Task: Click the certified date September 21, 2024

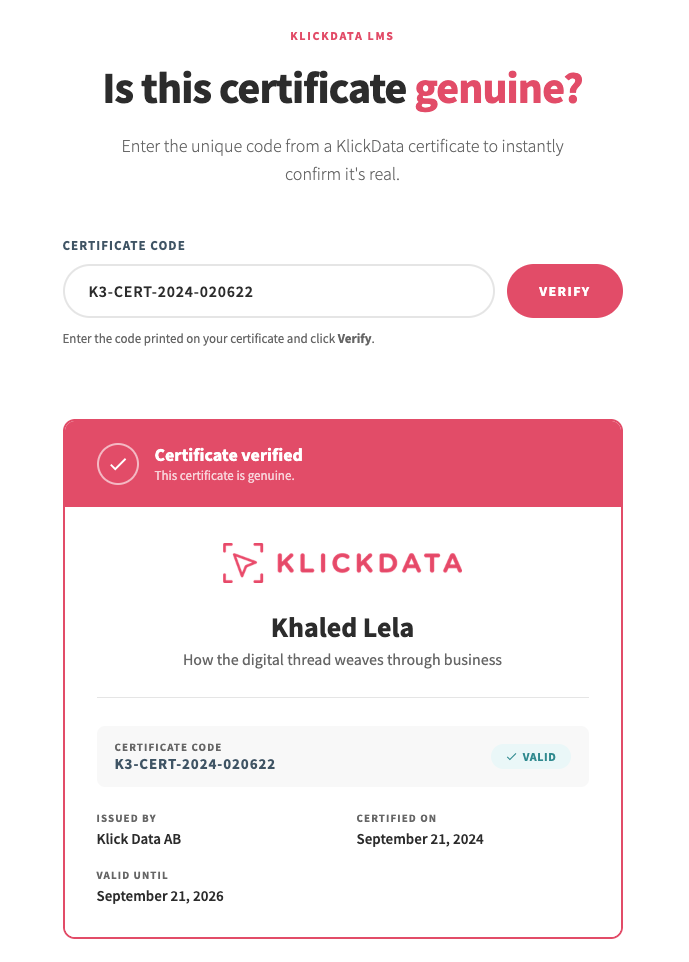Action: pyautogui.click(x=420, y=839)
